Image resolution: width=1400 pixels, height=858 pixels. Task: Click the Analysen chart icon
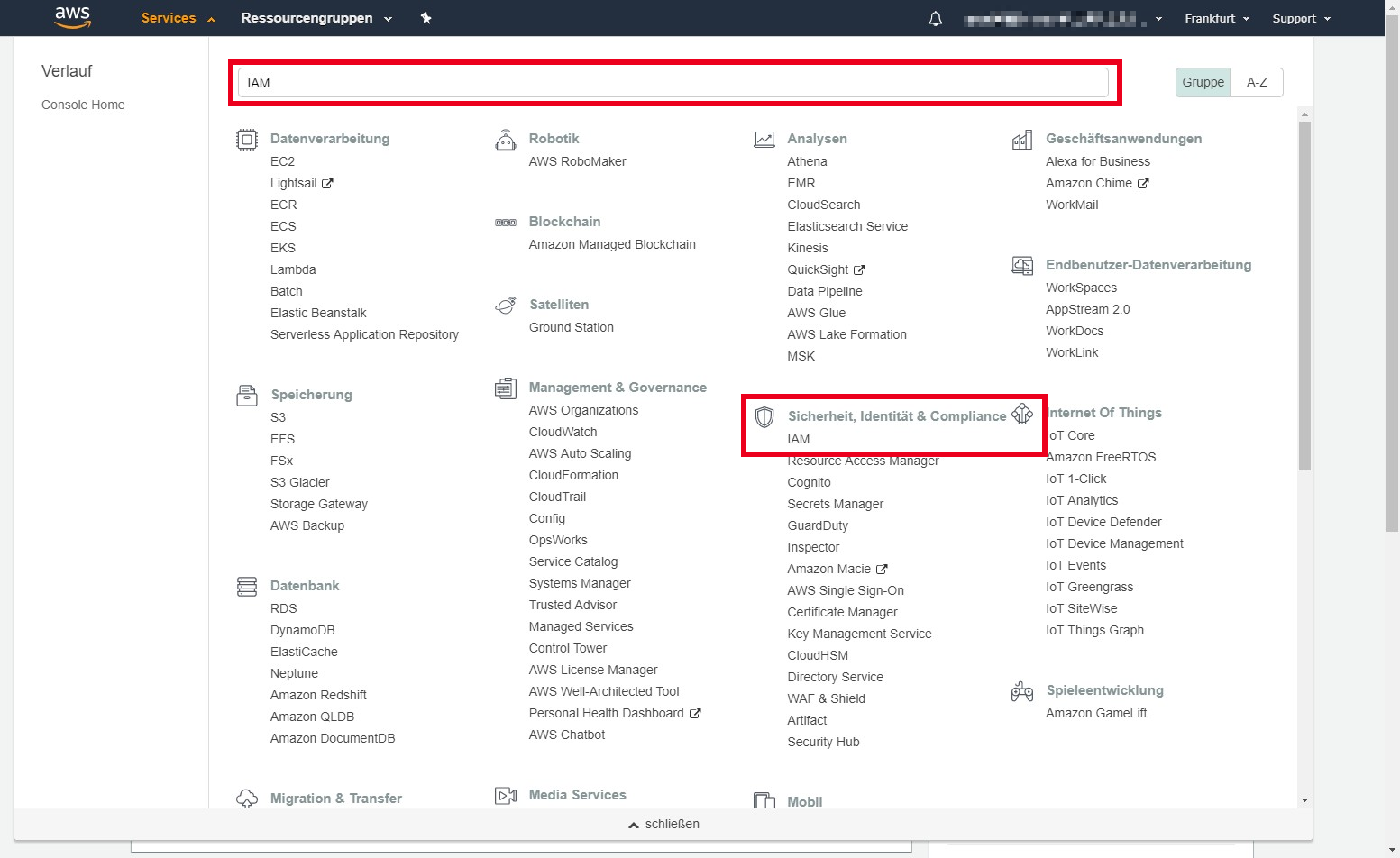[x=764, y=140]
